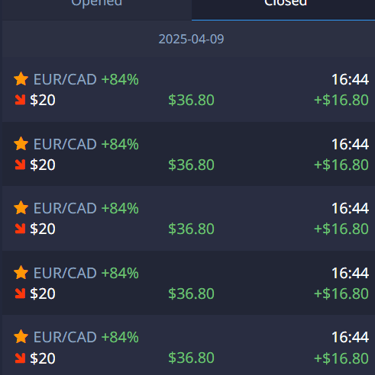Viewport: 375px width, 375px height.
Task: Select the Closed trades tab
Action: pyautogui.click(x=285, y=7)
